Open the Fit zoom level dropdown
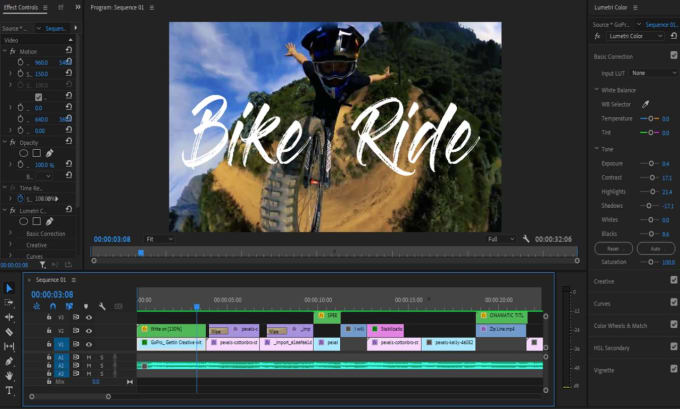 159,239
